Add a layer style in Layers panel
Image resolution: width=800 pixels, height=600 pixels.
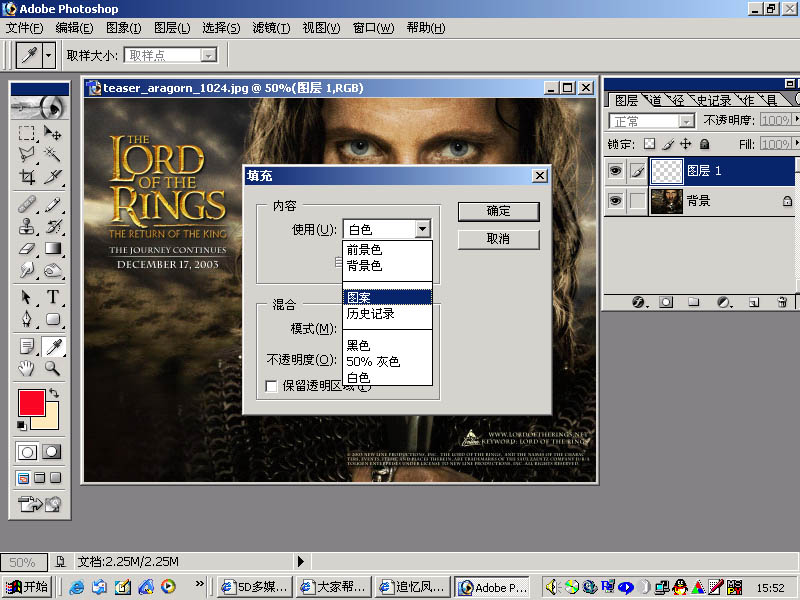(639, 302)
